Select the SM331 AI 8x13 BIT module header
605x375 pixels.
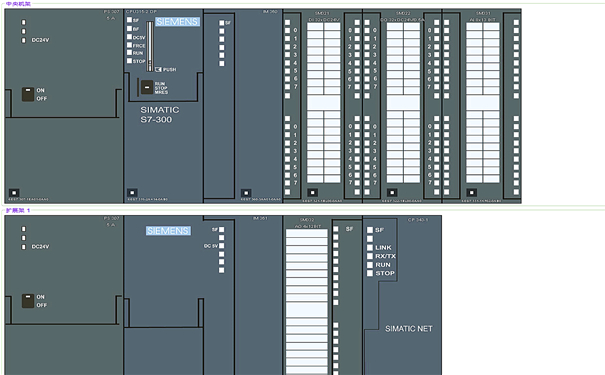coord(483,16)
